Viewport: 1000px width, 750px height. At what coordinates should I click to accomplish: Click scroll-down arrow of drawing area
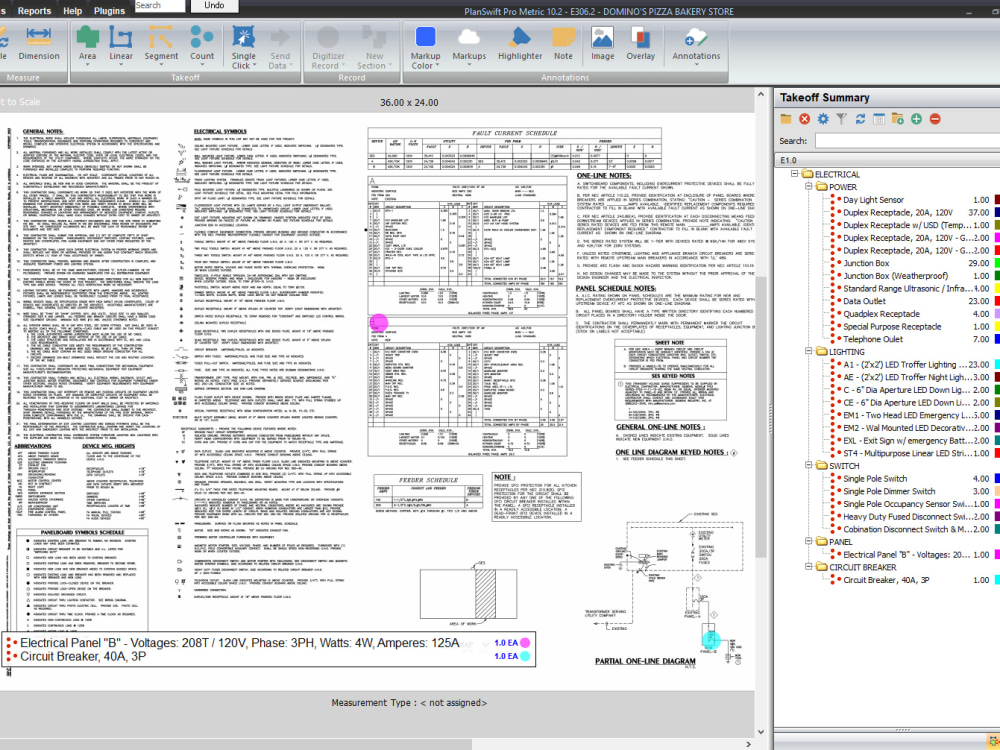tap(761, 732)
